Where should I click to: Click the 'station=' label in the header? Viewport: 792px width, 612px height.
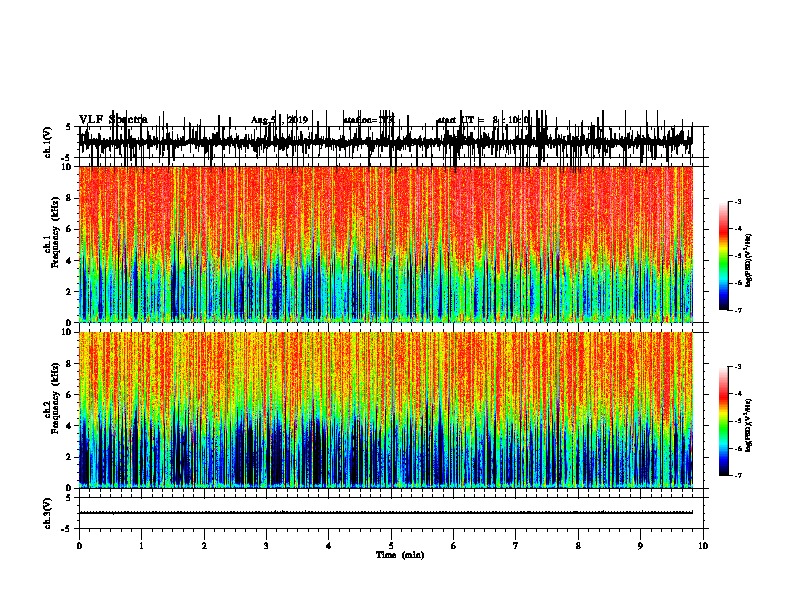tap(361, 120)
